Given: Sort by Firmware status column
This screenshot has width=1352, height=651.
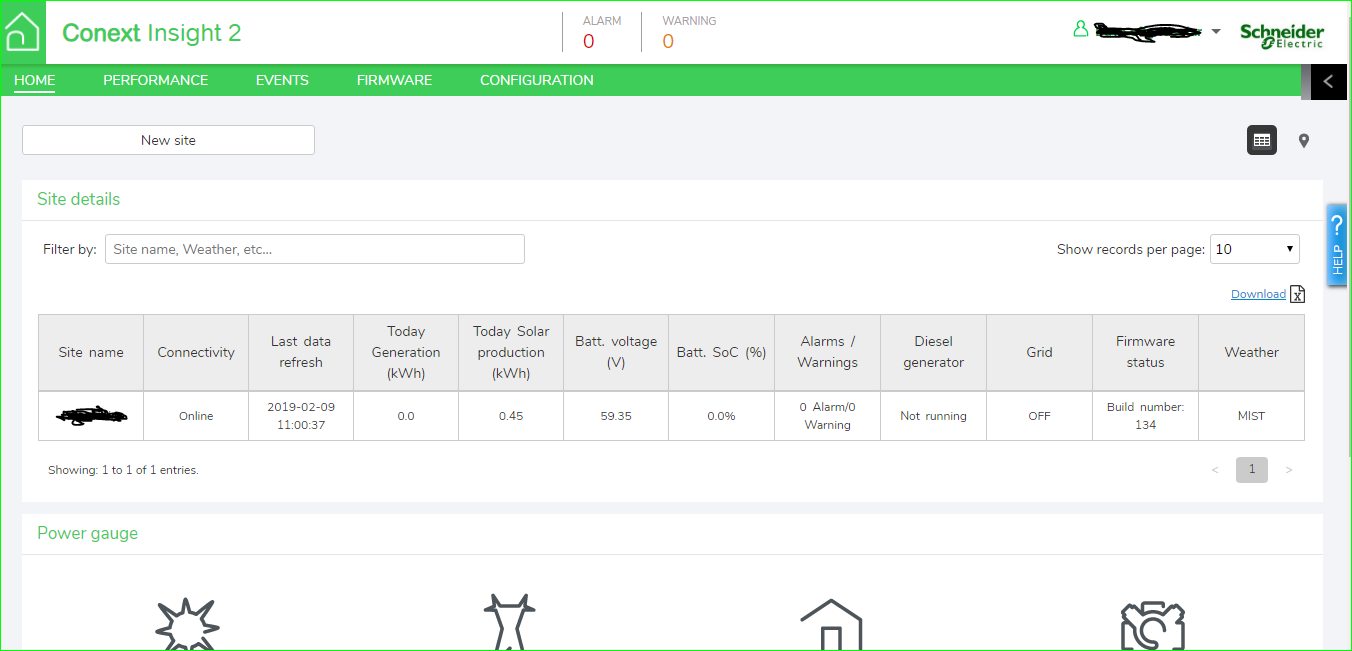Looking at the screenshot, I should 1146,352.
